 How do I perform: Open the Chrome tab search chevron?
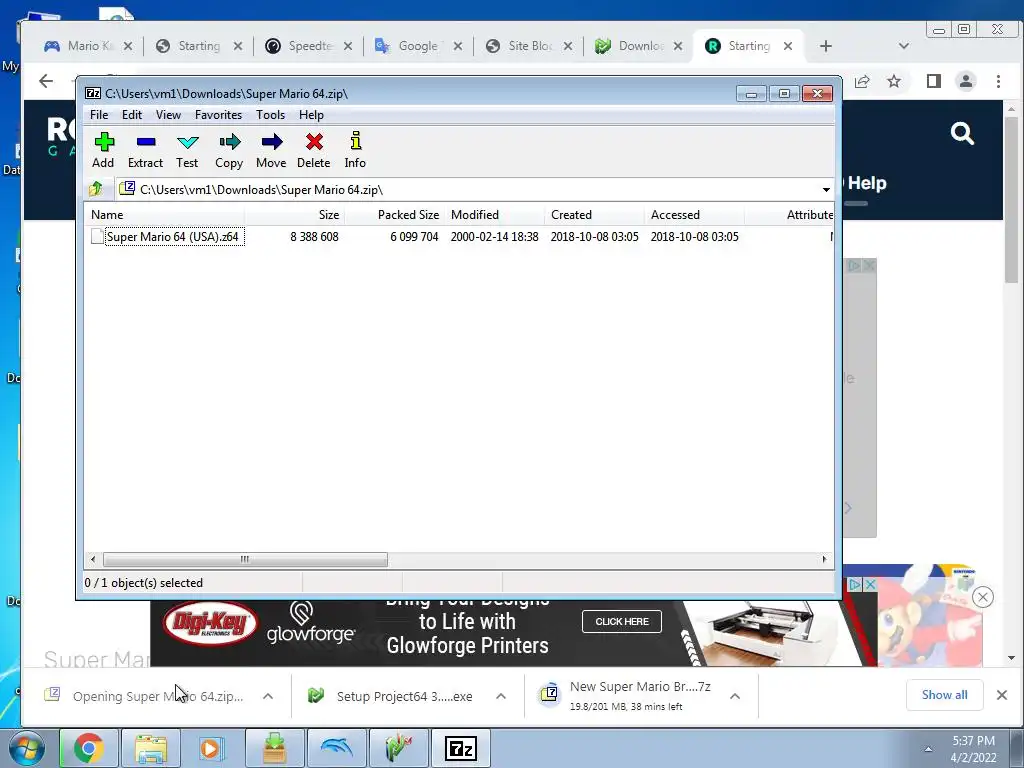coord(904,46)
